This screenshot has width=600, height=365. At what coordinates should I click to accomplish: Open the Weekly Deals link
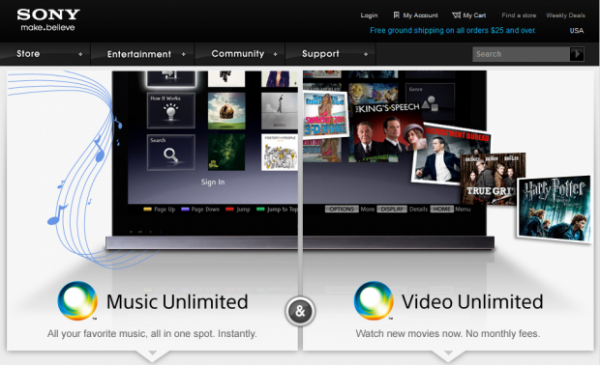[x=566, y=15]
